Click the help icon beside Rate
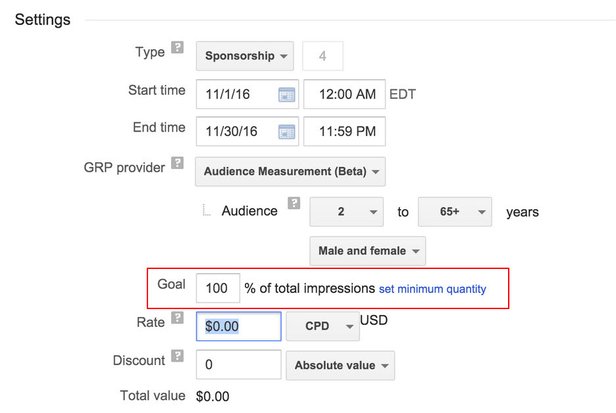616x413 pixels. point(178,318)
